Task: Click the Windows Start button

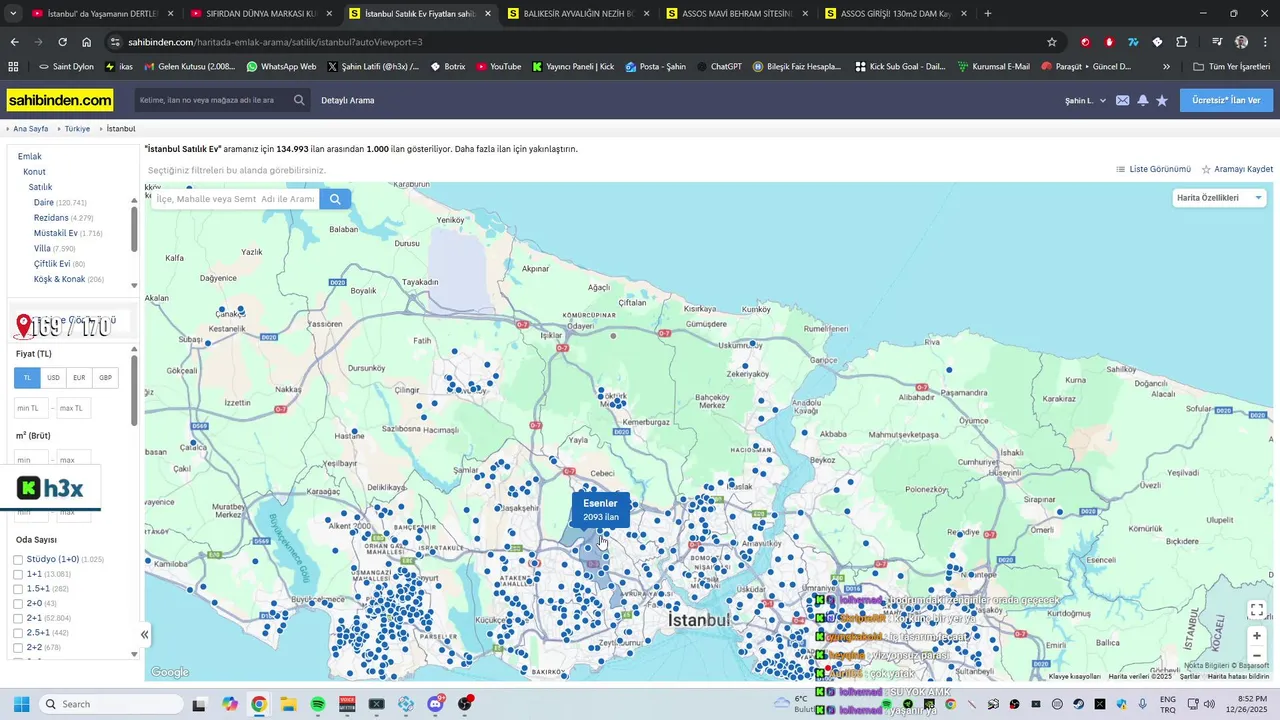Action: [x=21, y=704]
